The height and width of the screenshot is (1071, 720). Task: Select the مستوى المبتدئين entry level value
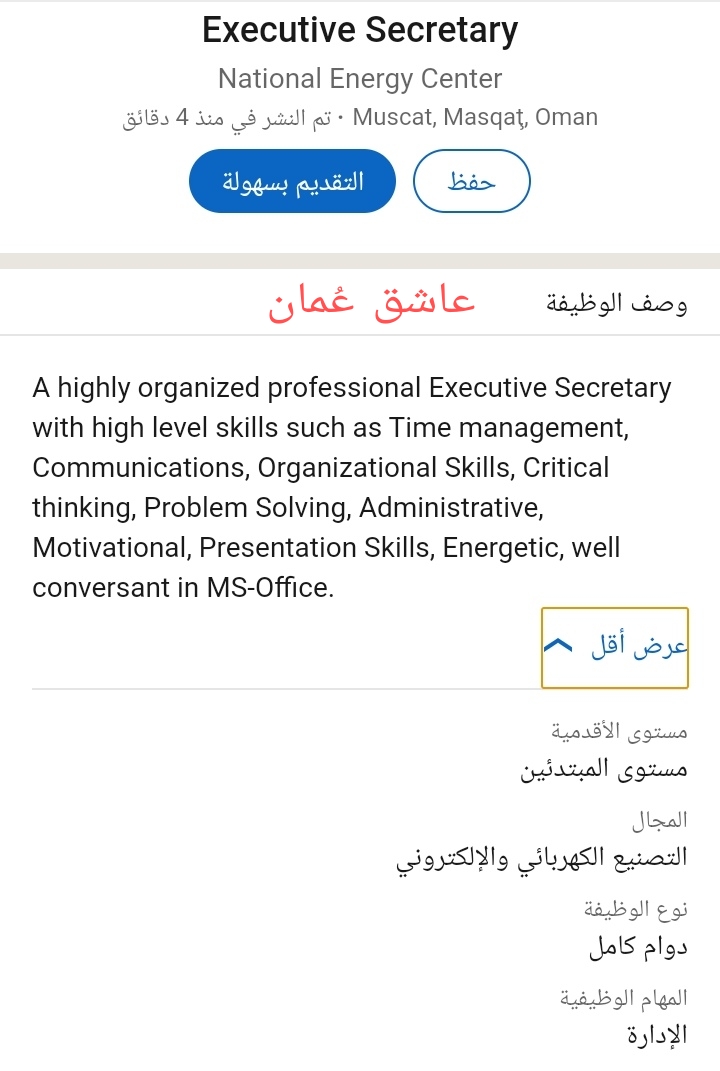pos(604,770)
